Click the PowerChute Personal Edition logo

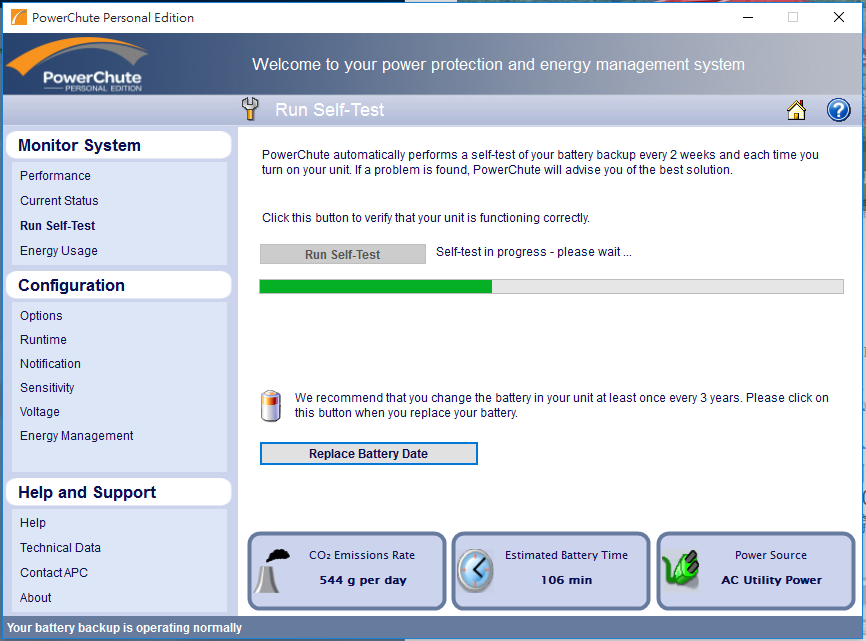[77, 65]
